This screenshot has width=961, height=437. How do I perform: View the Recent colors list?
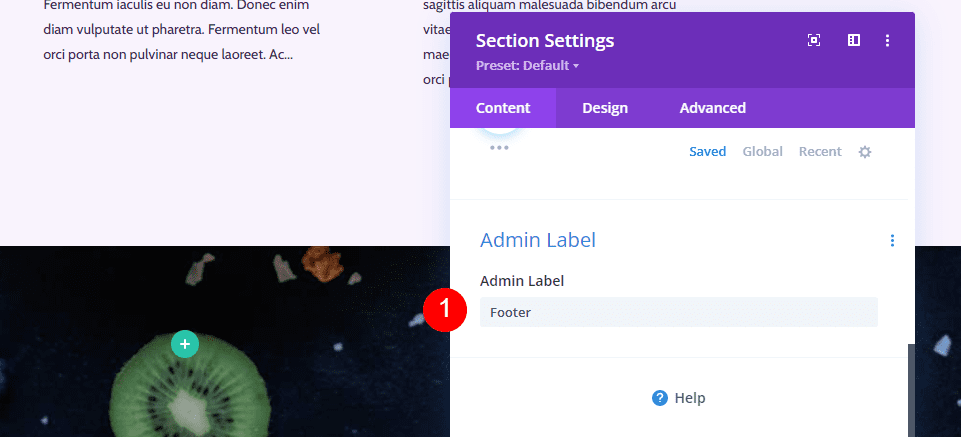[820, 152]
